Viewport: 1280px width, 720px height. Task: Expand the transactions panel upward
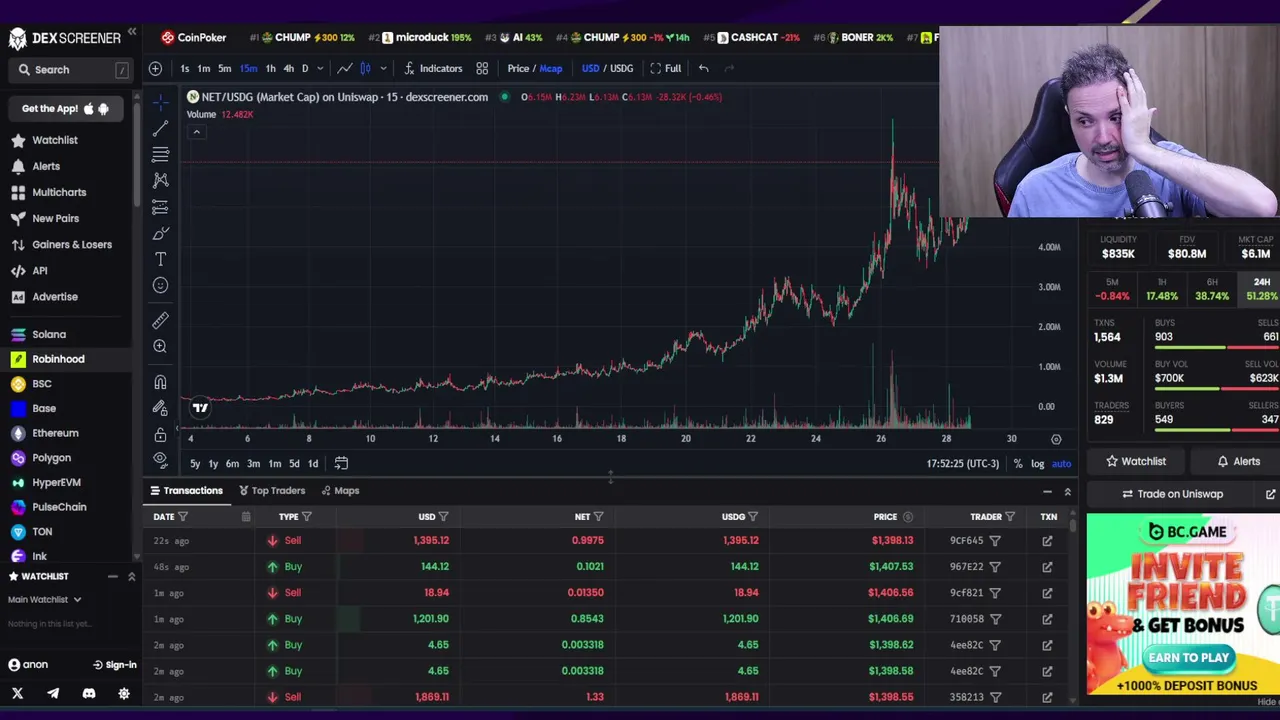pos(1067,491)
